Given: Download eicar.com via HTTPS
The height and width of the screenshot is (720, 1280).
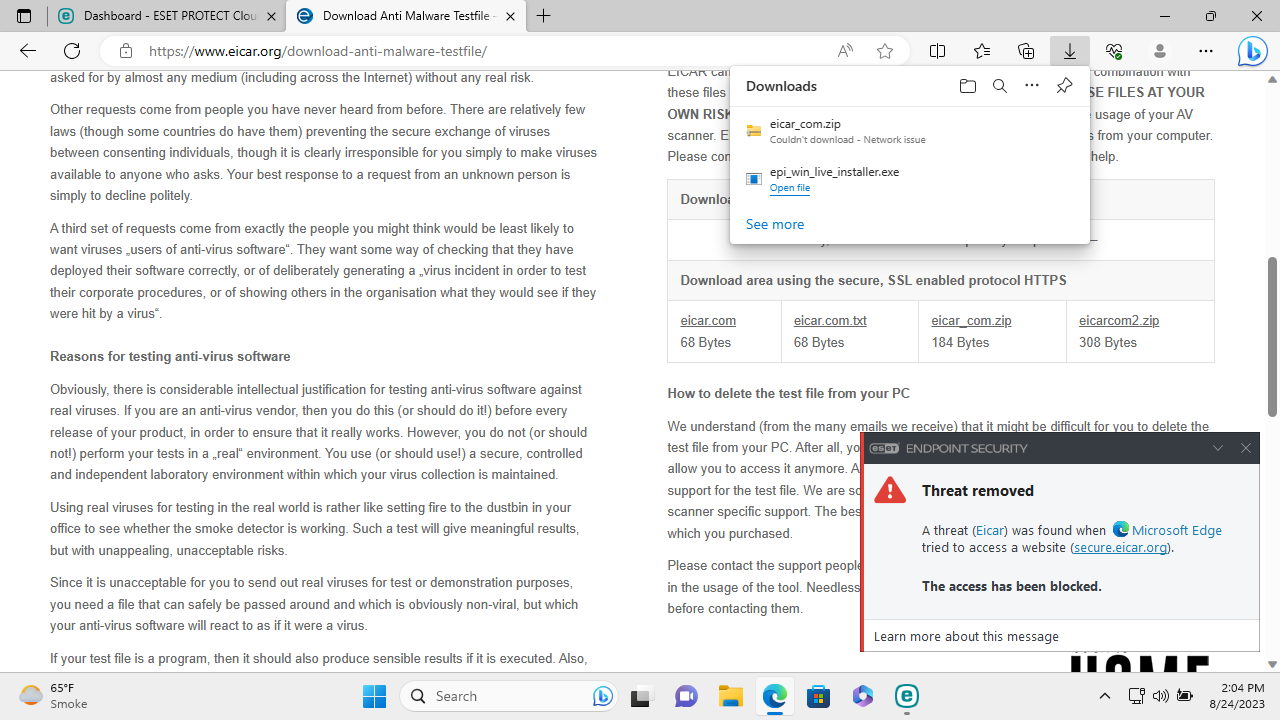Looking at the screenshot, I should click(x=708, y=321).
